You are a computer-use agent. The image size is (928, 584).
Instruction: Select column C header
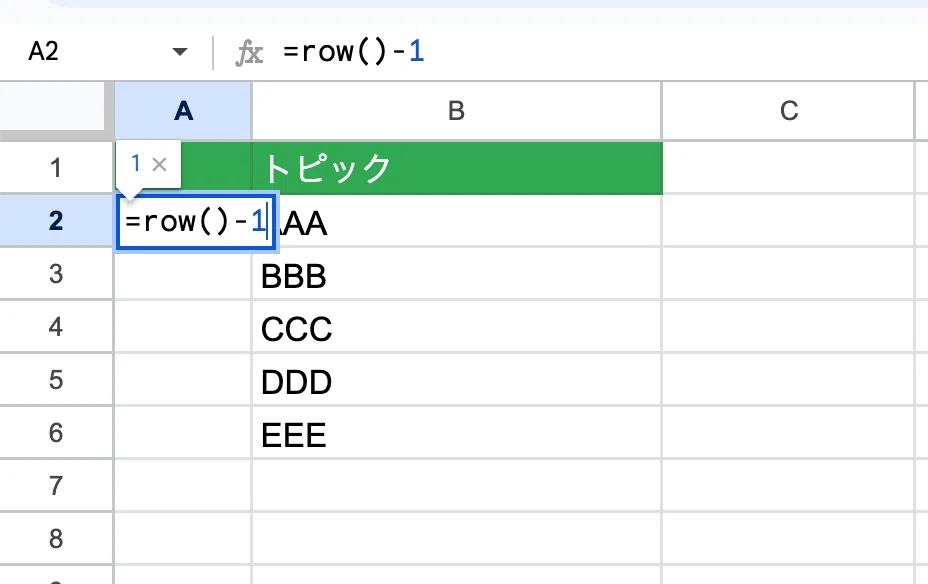pos(788,111)
